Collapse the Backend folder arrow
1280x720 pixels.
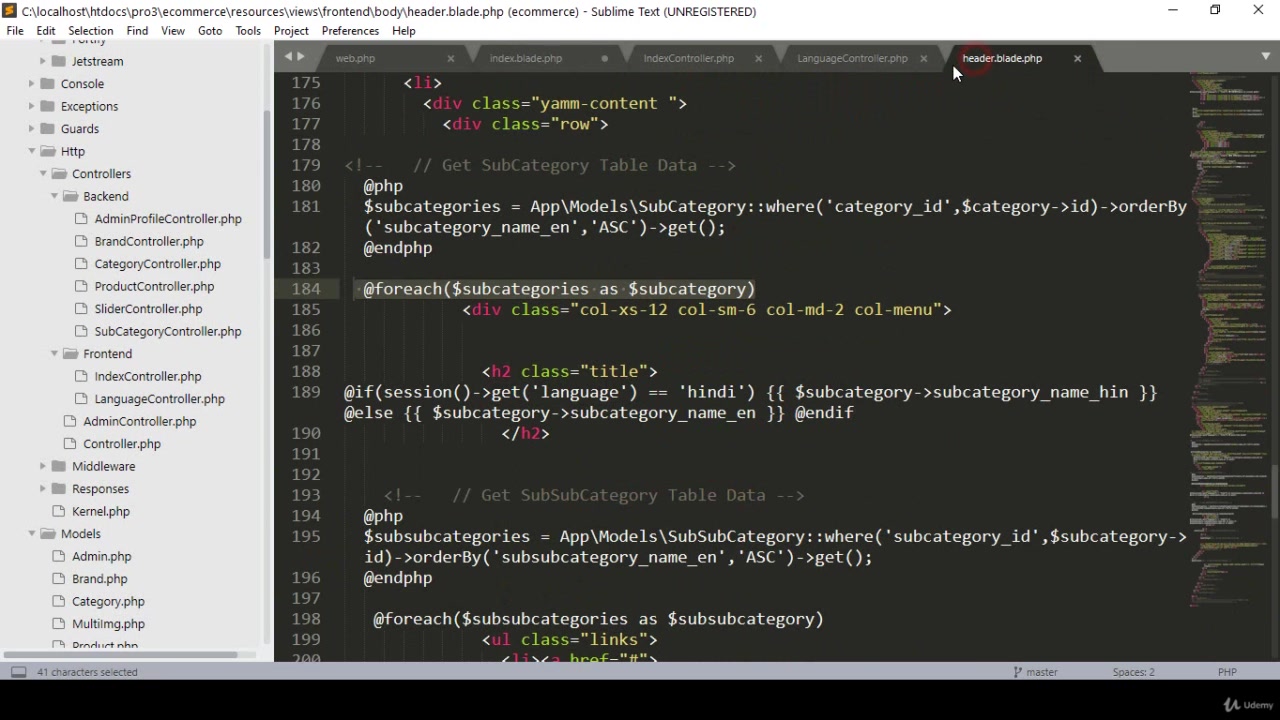pyautogui.click(x=54, y=196)
